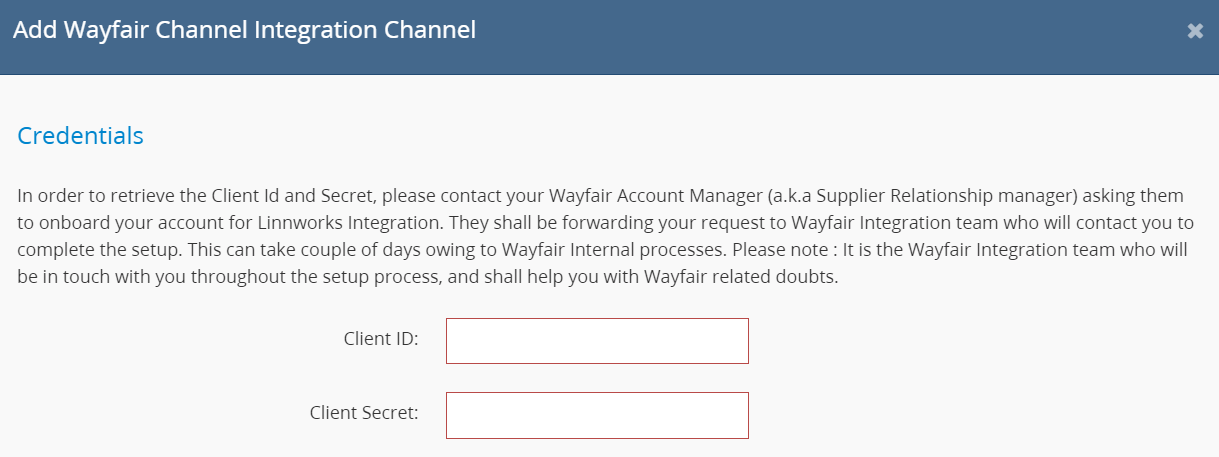Click the Client ID label
The image size is (1219, 457).
[x=380, y=339]
